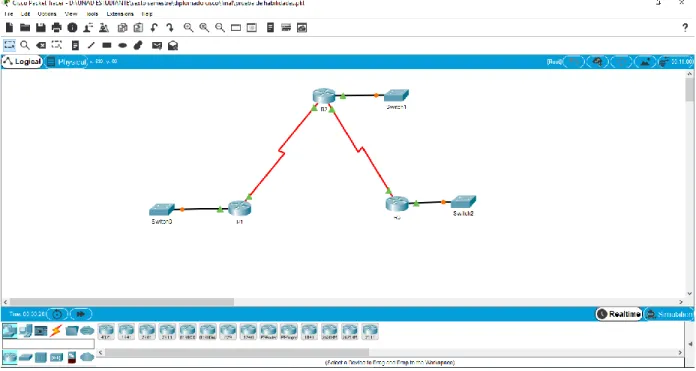Select the Security subcategory

click(72, 357)
